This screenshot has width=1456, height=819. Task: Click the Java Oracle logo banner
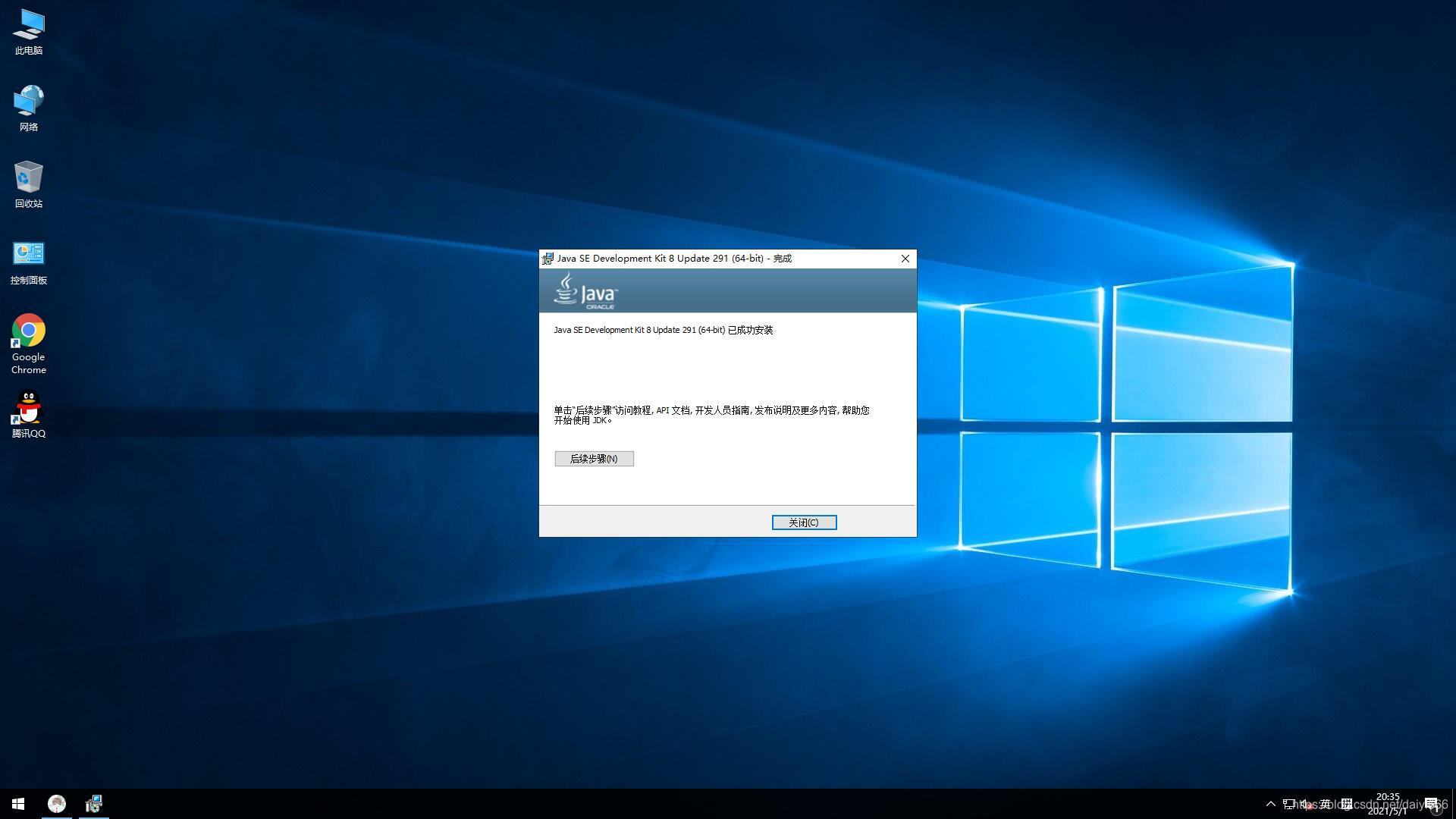point(585,292)
